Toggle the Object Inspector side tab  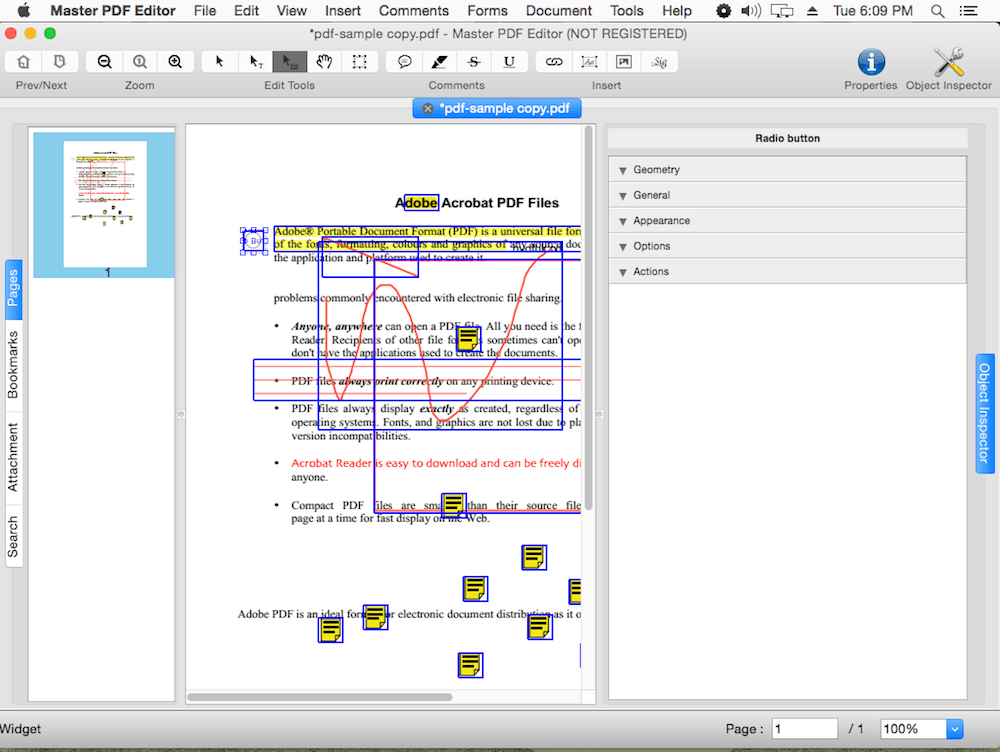click(x=985, y=413)
